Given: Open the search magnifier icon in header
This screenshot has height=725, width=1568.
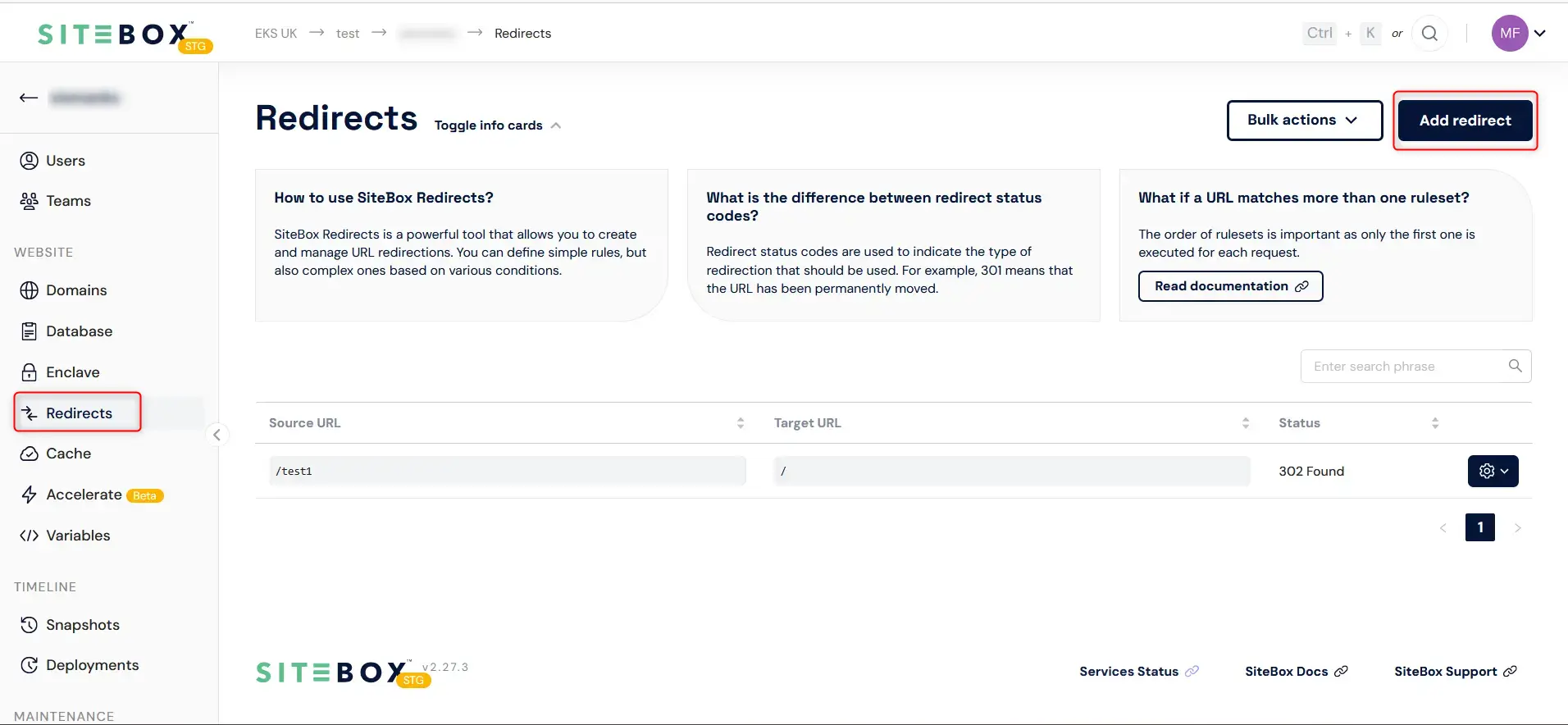Looking at the screenshot, I should [x=1429, y=34].
